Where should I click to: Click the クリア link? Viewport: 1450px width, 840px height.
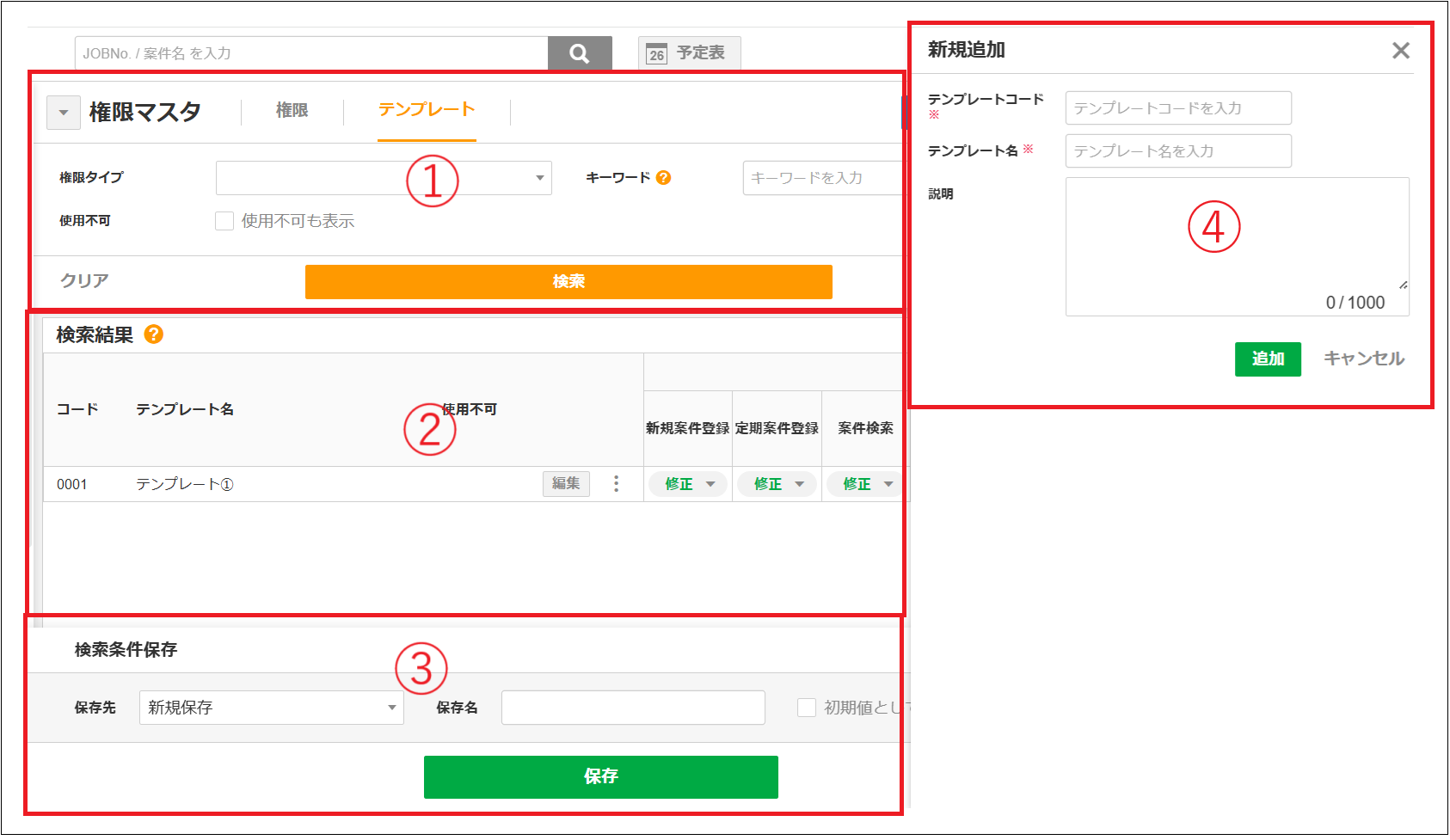point(84,281)
